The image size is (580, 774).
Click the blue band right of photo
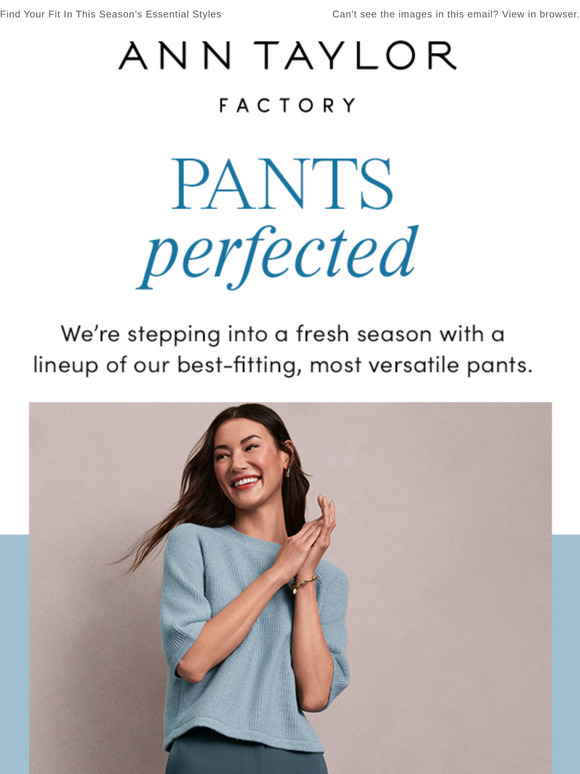coord(566,654)
